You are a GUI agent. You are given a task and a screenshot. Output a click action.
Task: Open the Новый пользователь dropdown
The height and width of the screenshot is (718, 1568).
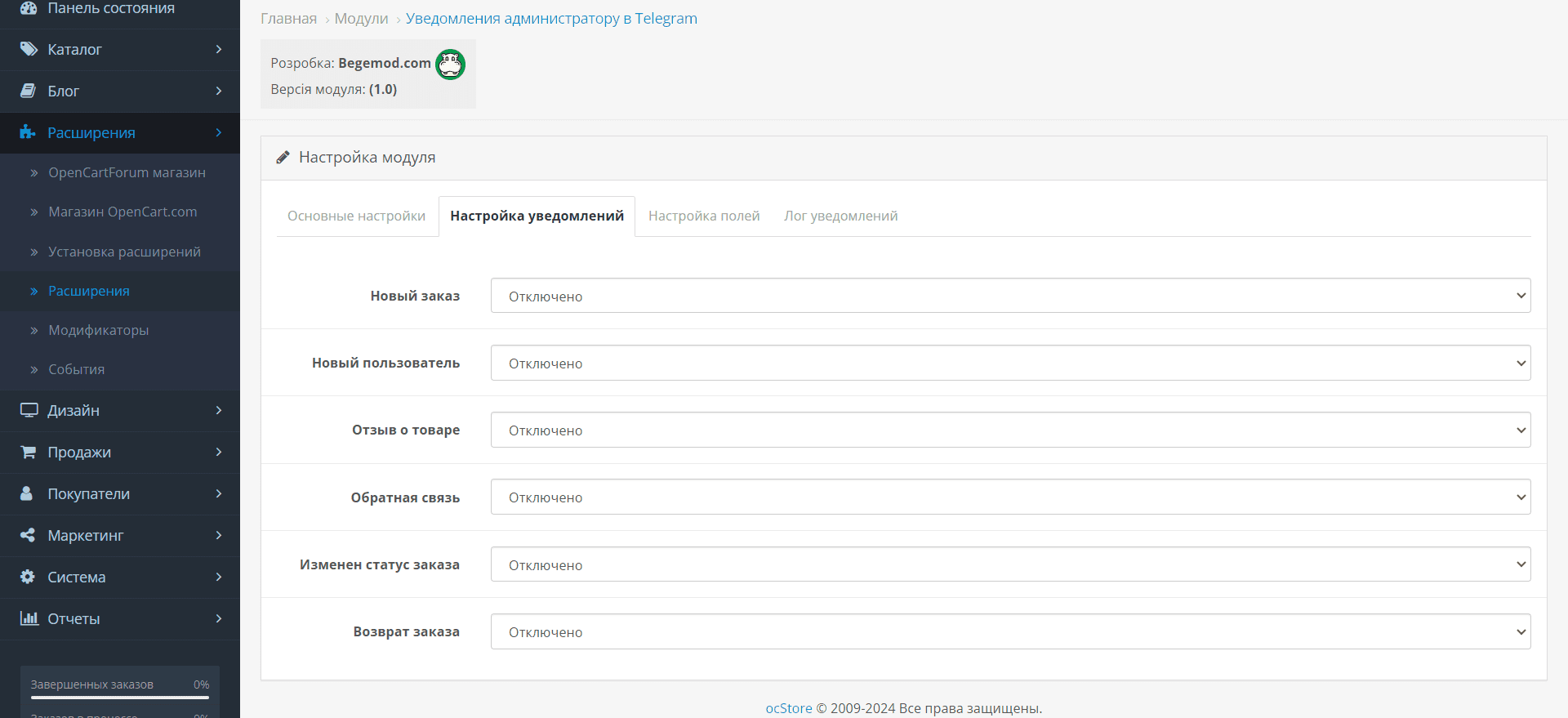[1010, 363]
